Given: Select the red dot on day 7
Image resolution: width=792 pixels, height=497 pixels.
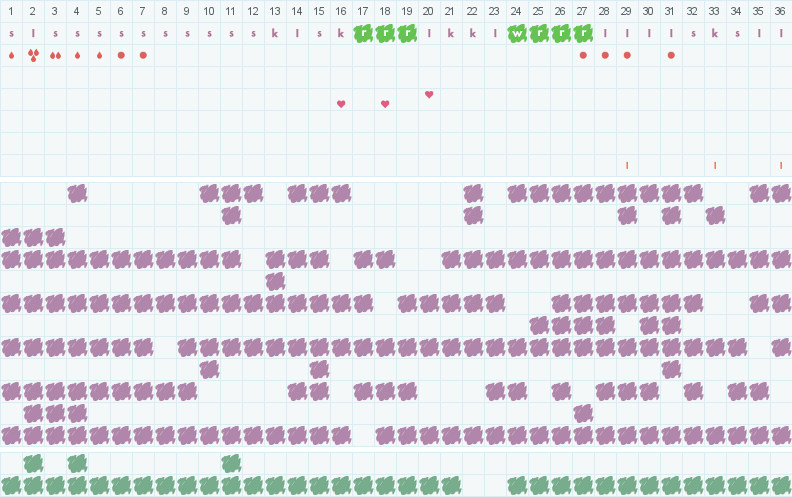Looking at the screenshot, I should [143, 55].
